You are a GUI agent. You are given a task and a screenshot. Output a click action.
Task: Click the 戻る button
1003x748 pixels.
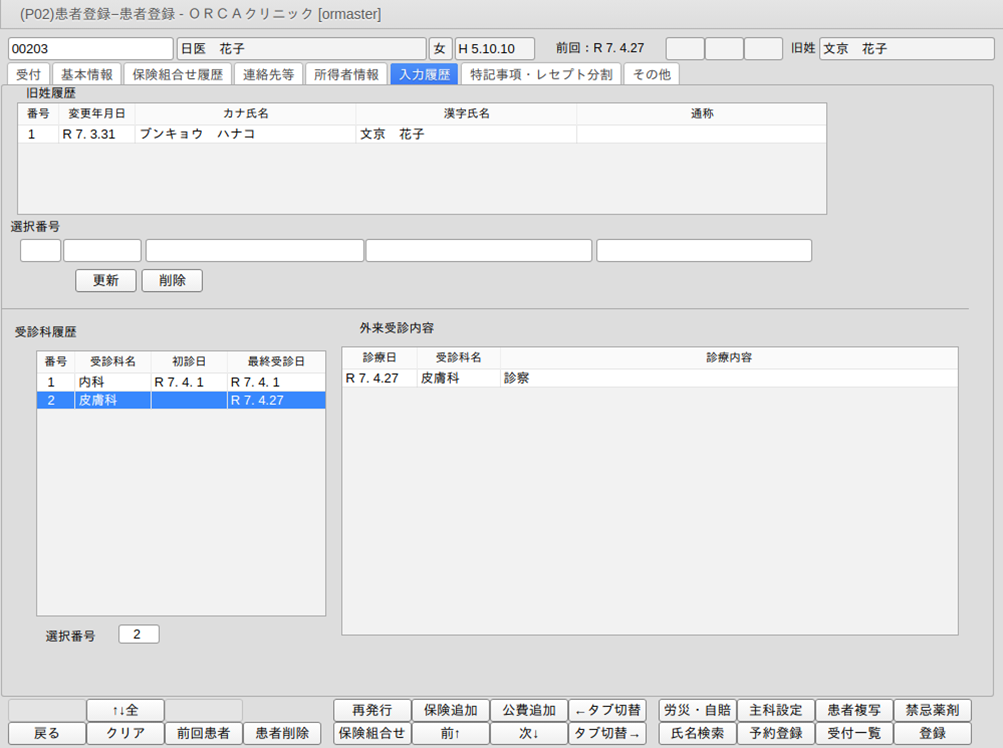tap(46, 733)
